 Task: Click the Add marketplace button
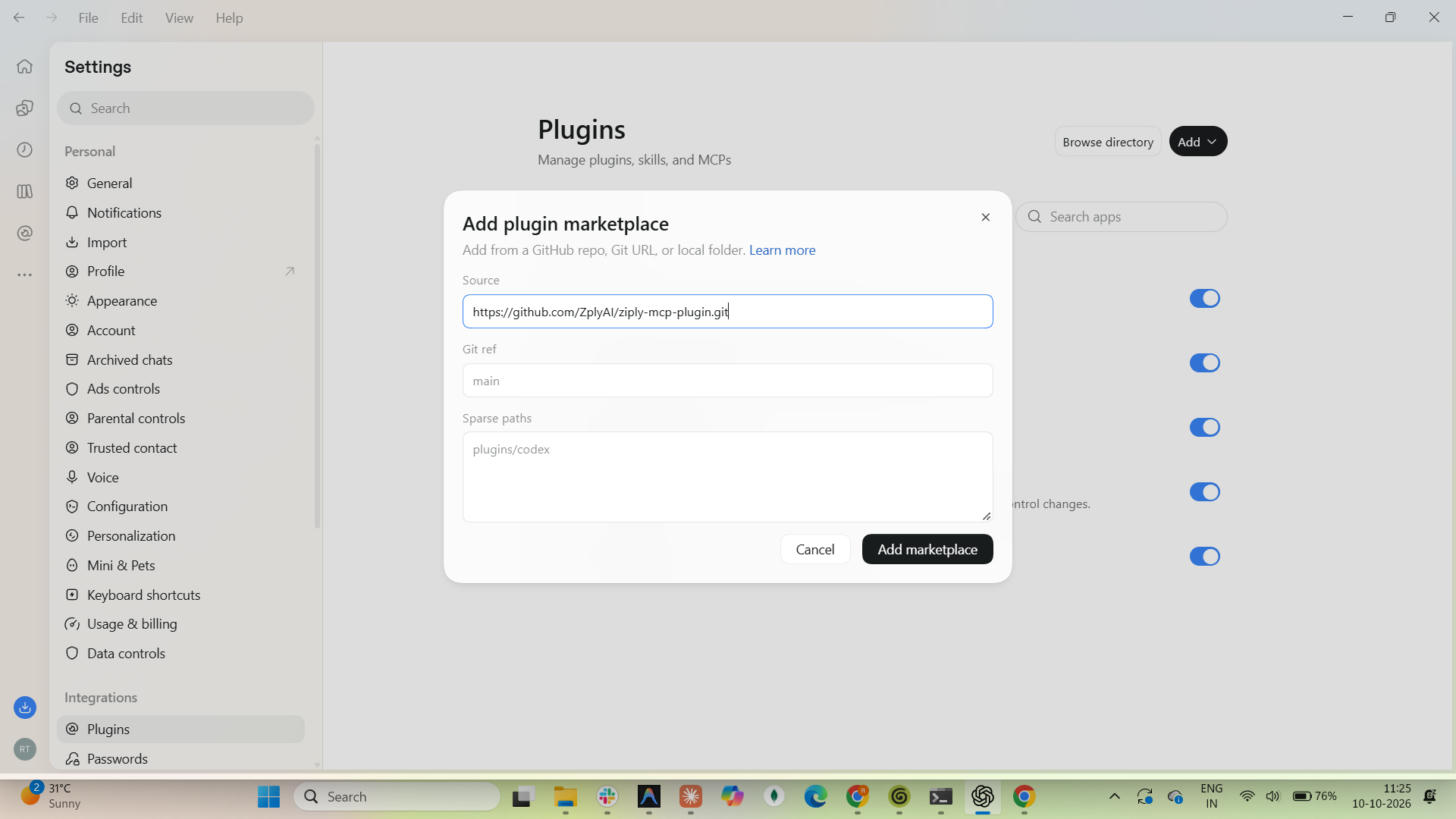pos(927,549)
